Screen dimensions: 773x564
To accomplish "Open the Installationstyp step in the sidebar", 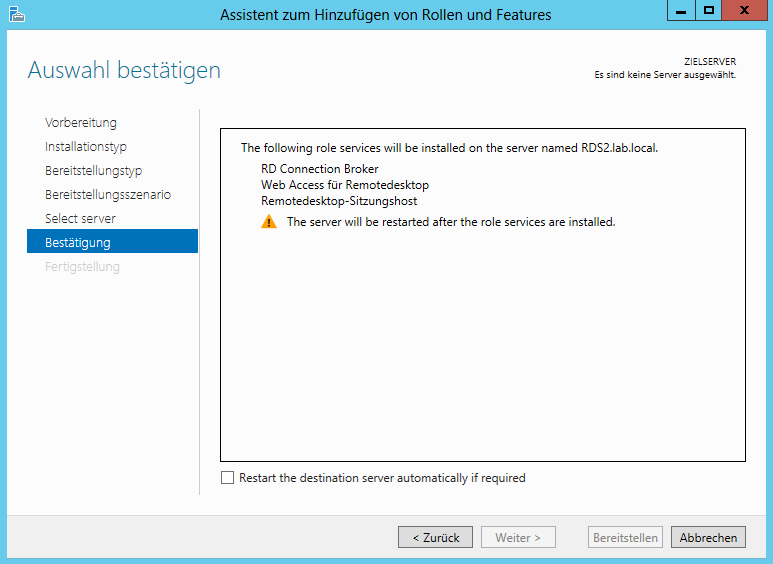I will [86, 147].
